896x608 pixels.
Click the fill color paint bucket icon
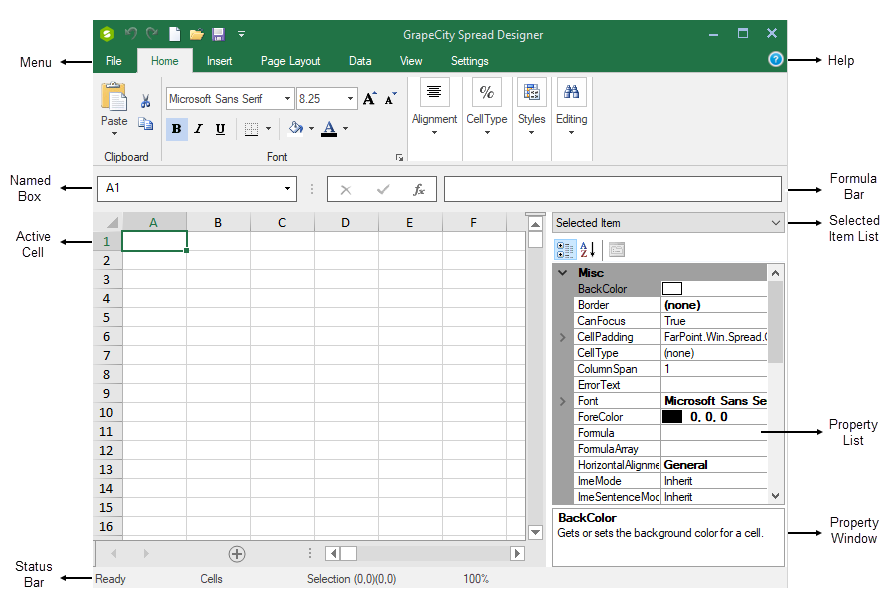point(296,128)
